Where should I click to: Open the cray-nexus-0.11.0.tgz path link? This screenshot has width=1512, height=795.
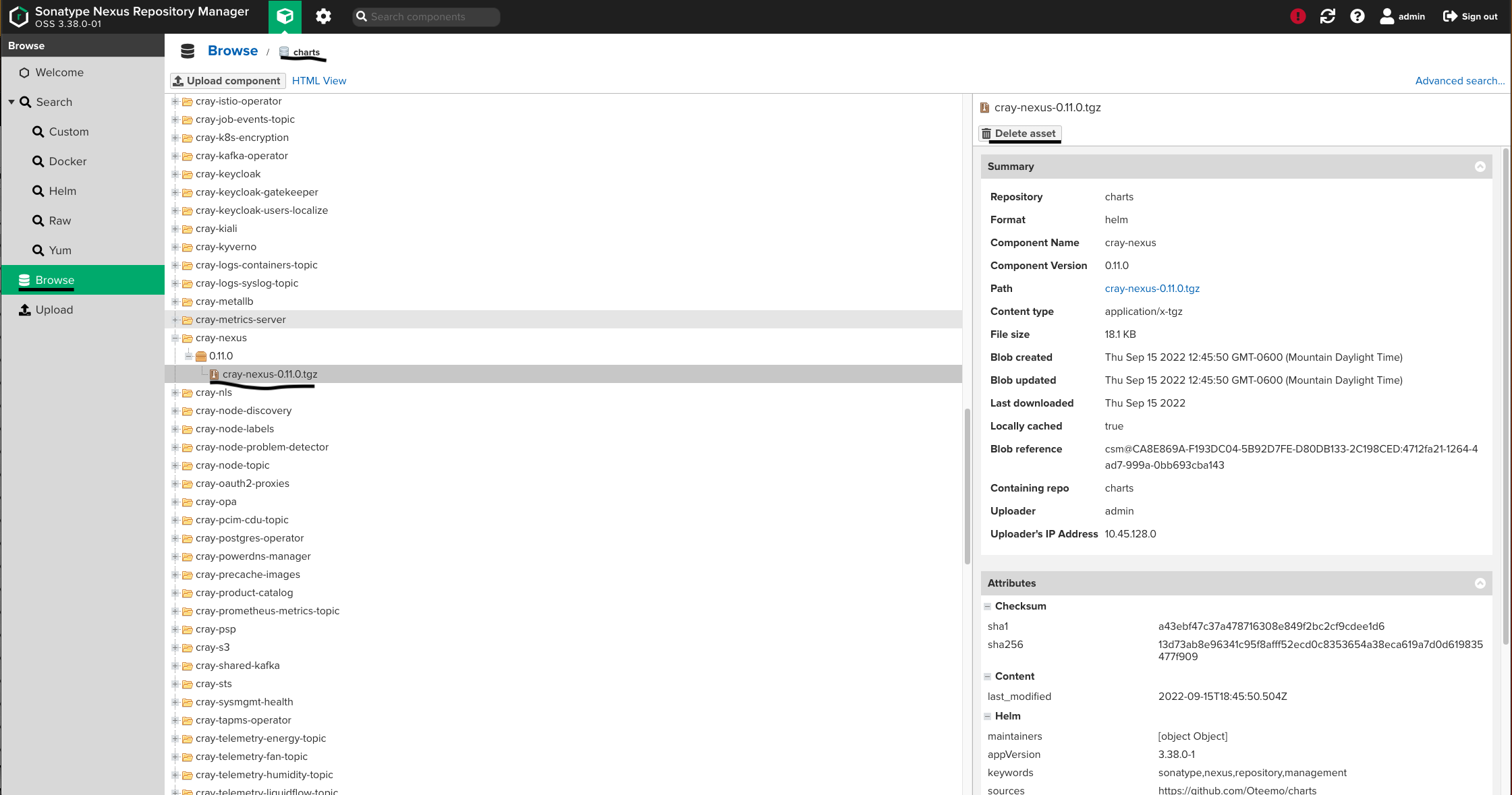1152,289
